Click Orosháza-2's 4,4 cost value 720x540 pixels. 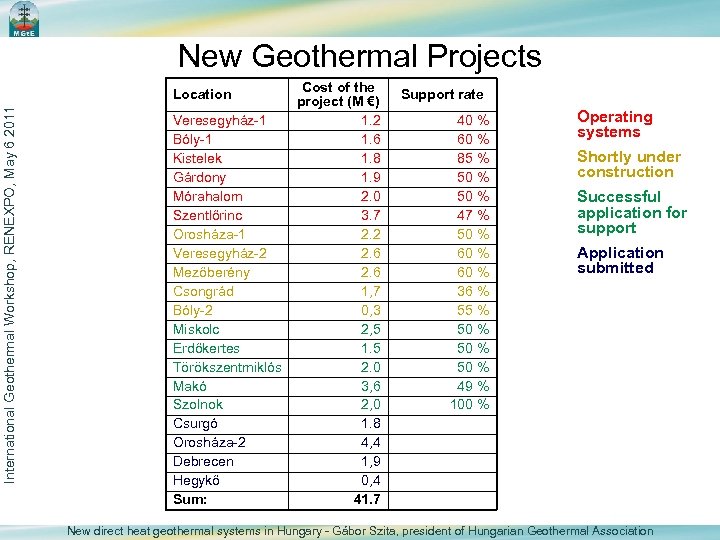coord(371,443)
